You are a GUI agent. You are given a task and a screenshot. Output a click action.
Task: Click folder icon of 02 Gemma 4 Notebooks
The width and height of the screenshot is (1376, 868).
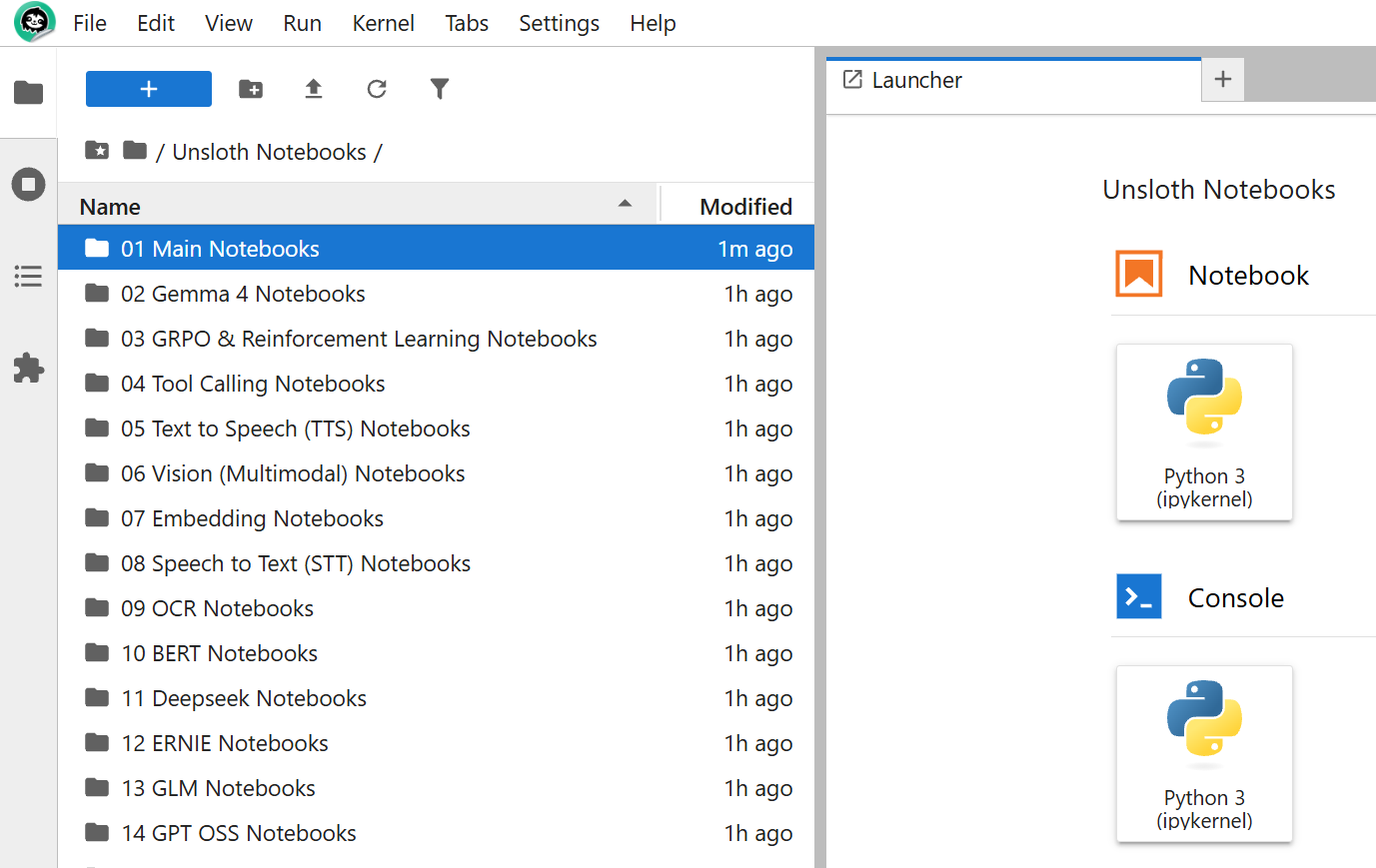tap(97, 293)
